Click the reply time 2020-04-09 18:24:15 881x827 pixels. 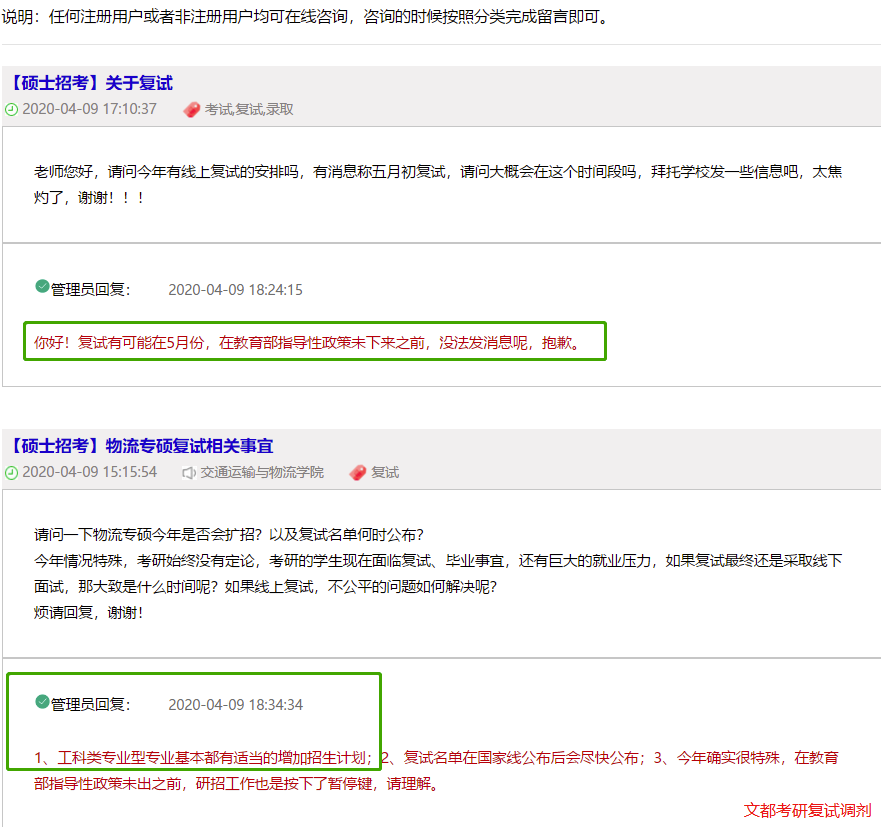click(235, 290)
